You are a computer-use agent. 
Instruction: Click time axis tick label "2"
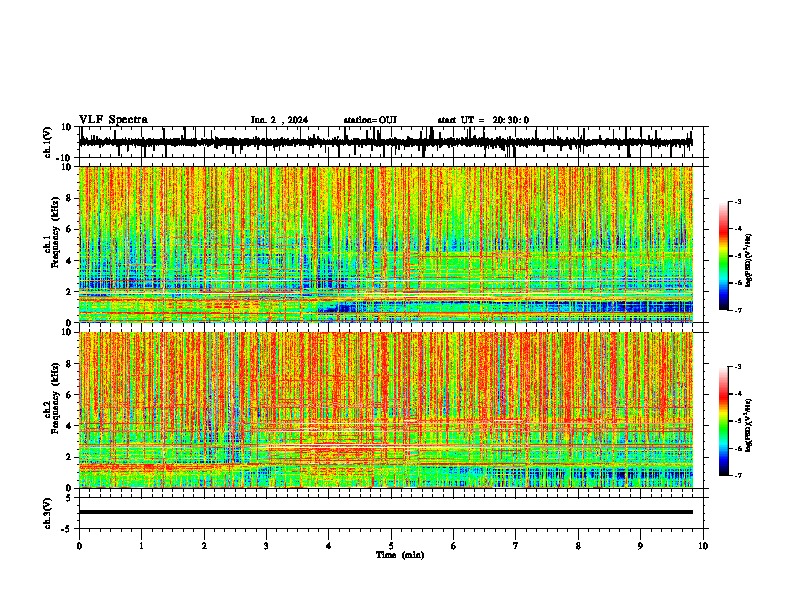[x=204, y=546]
